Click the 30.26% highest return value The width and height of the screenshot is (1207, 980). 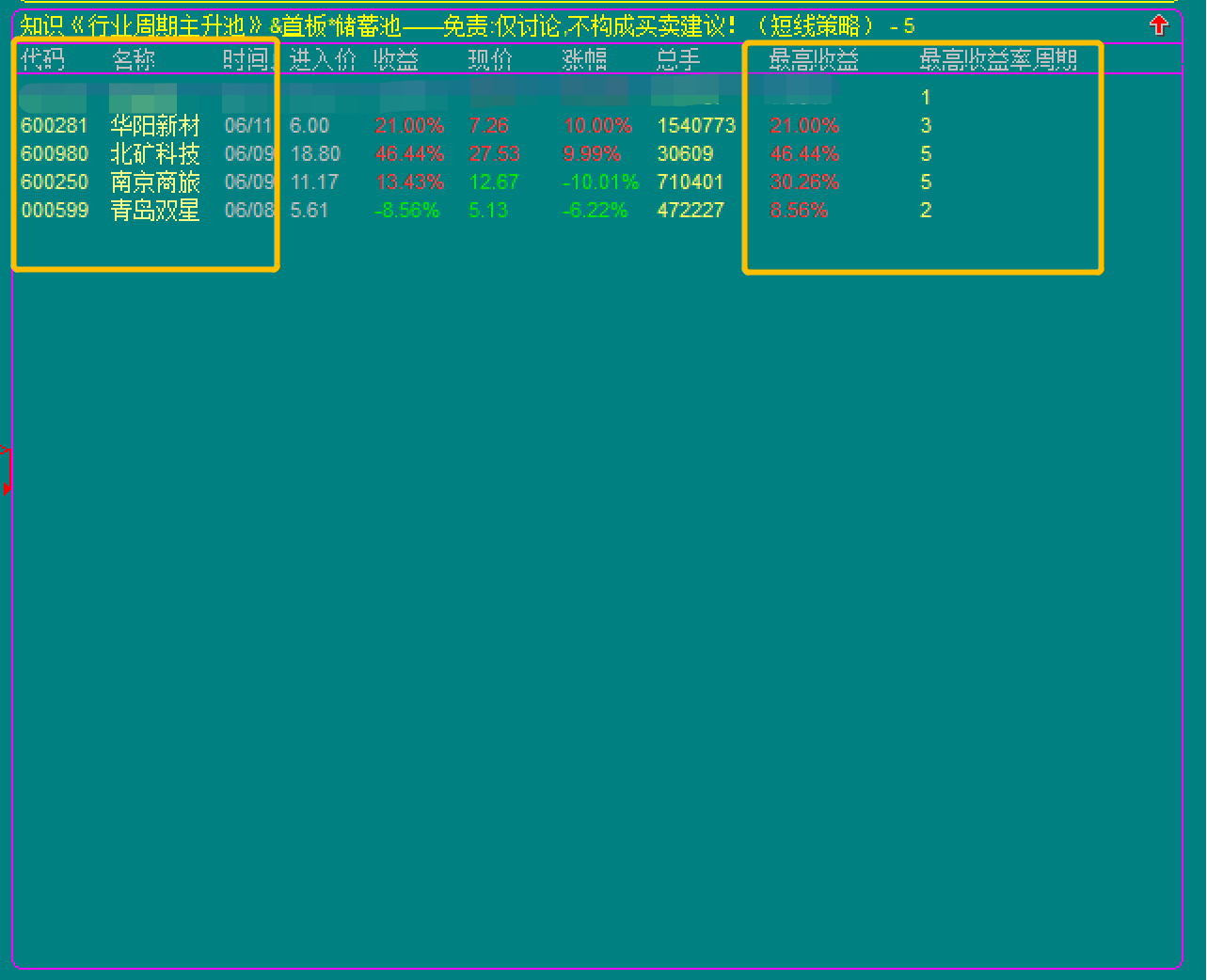804,182
